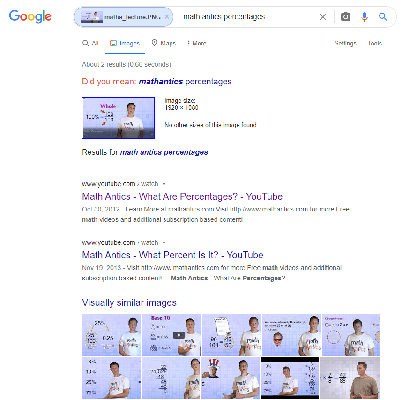410x400 pixels.
Task: Open the Base 10 similar image thumbnail
Action: [x=171, y=335]
